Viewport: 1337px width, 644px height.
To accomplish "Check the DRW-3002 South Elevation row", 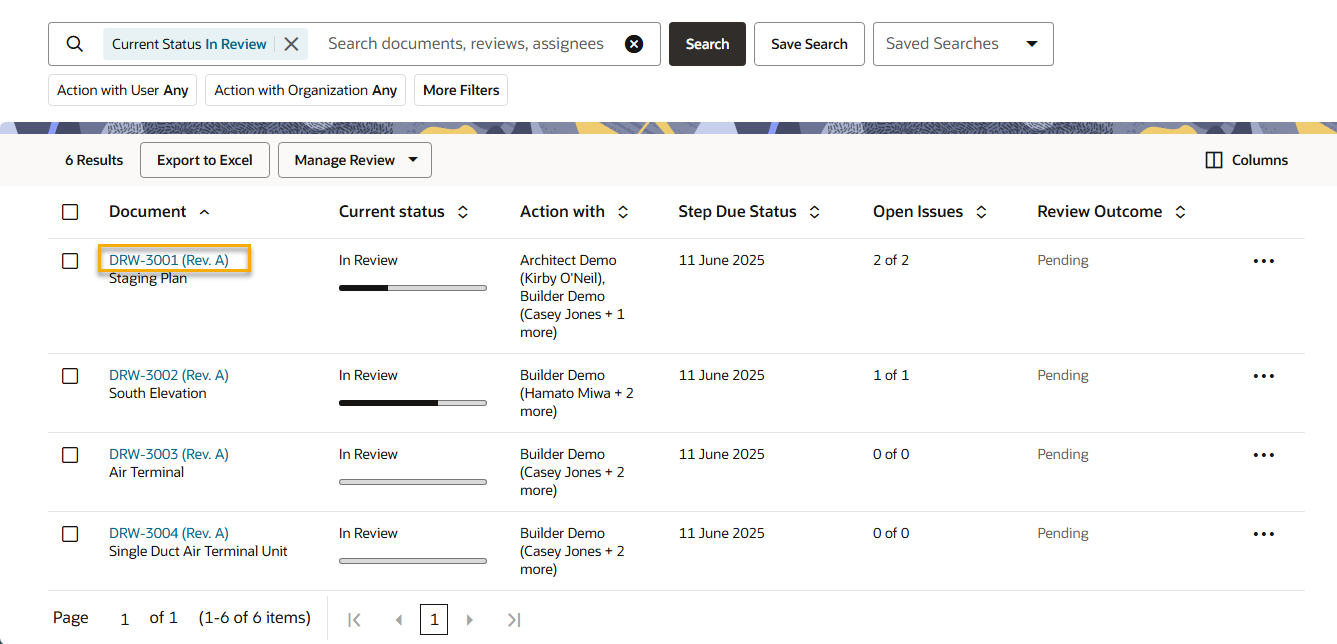I will (x=70, y=376).
